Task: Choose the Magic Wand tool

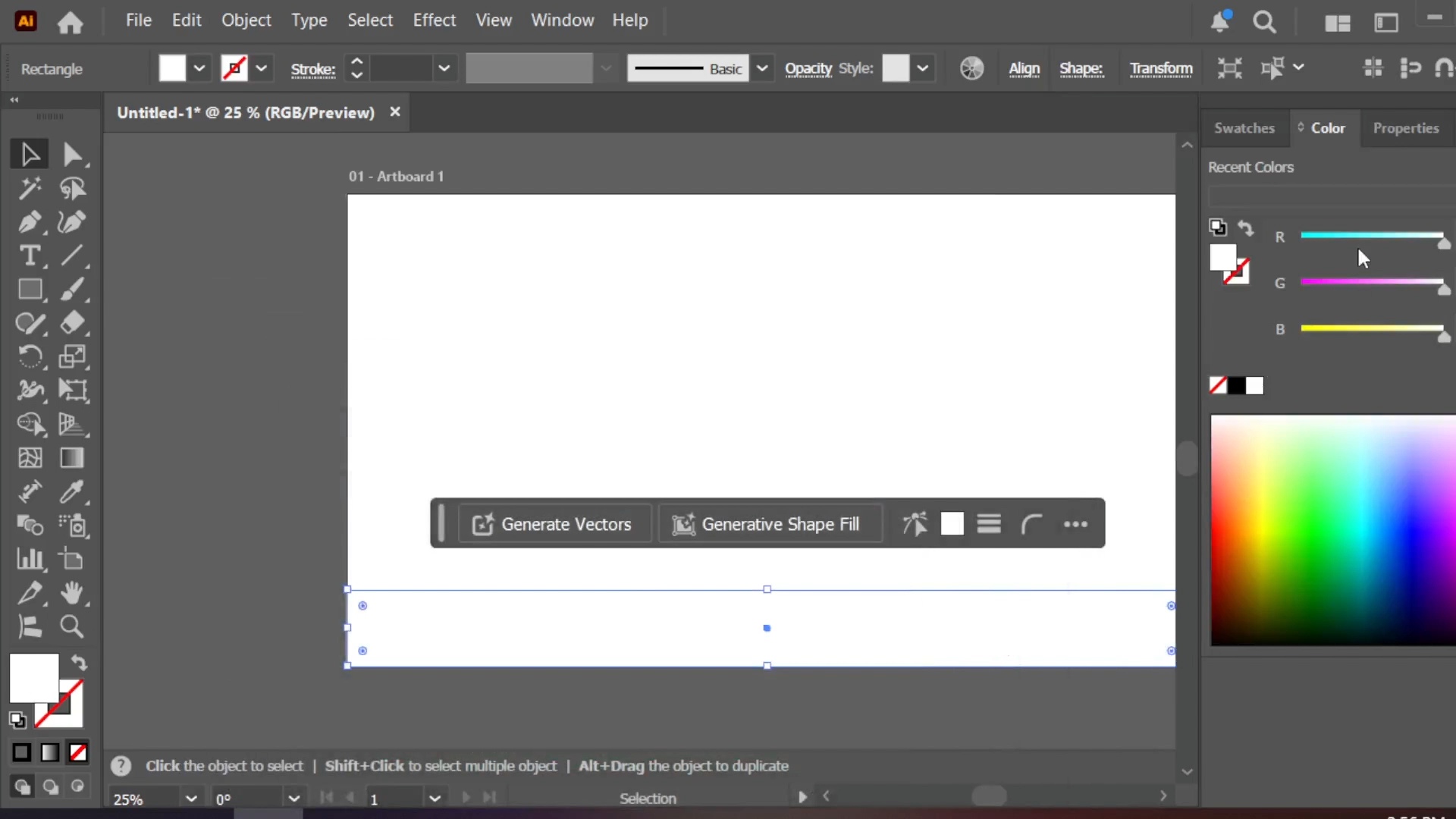Action: (x=30, y=187)
